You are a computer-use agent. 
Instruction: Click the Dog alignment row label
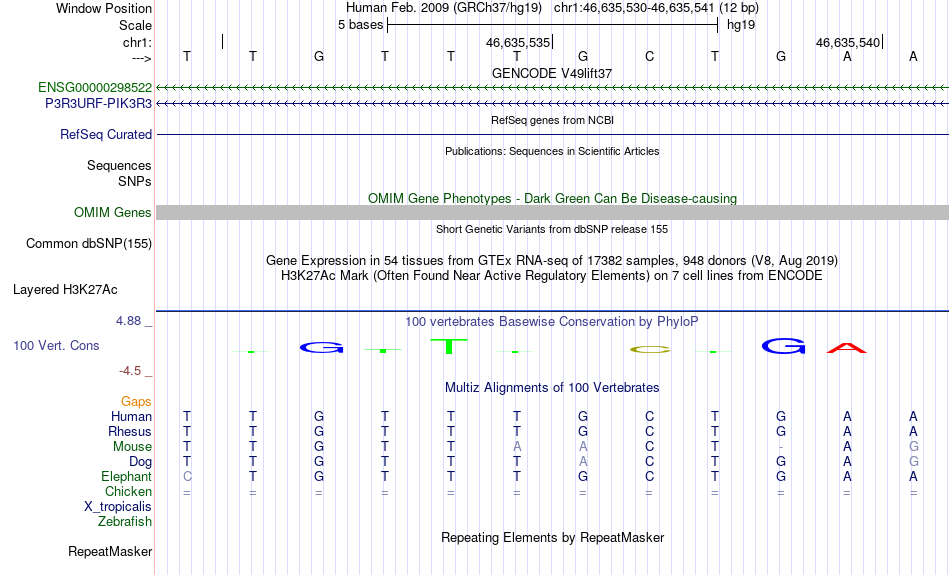(x=141, y=462)
